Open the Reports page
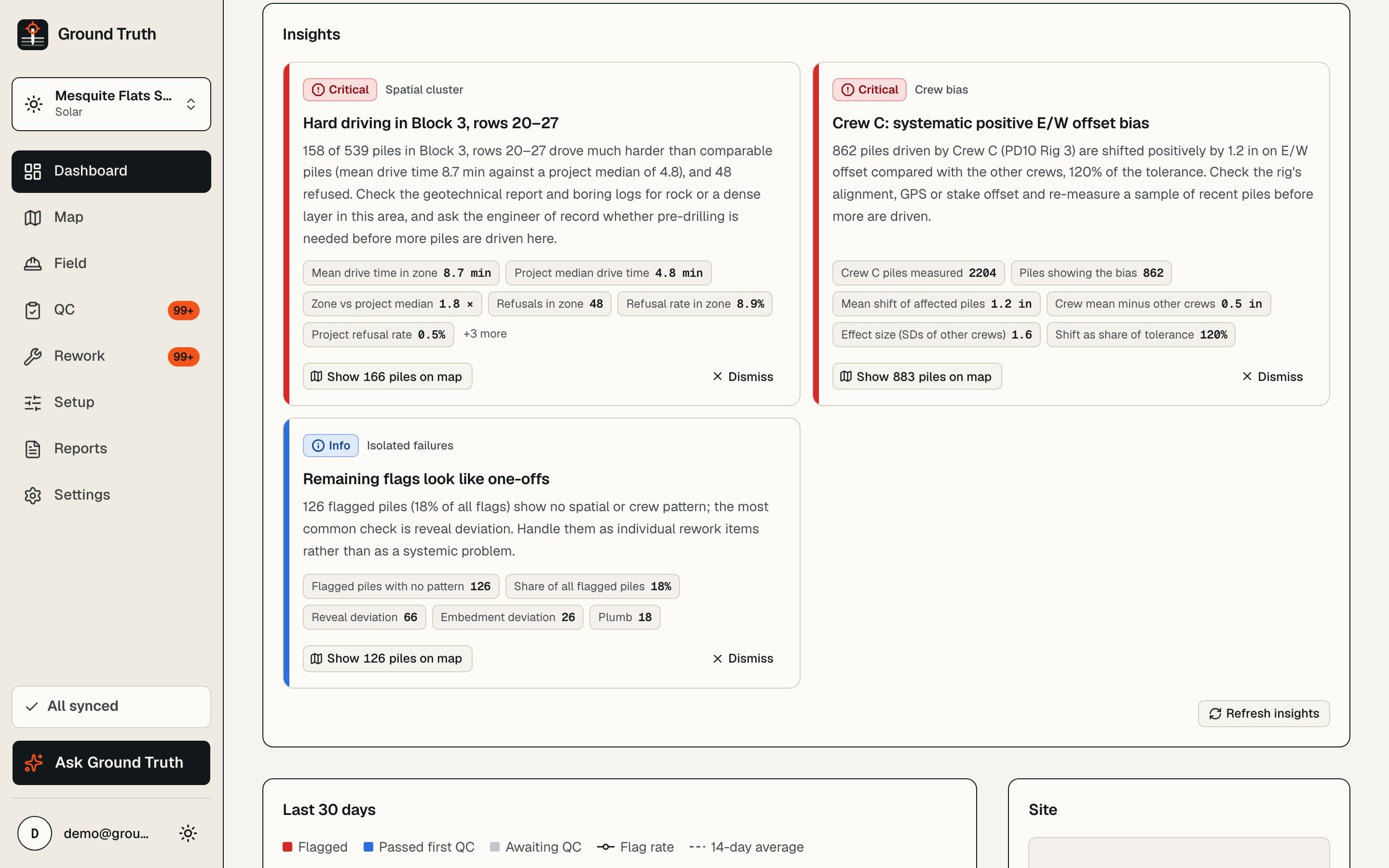Image resolution: width=1389 pixels, height=868 pixels. (111, 449)
